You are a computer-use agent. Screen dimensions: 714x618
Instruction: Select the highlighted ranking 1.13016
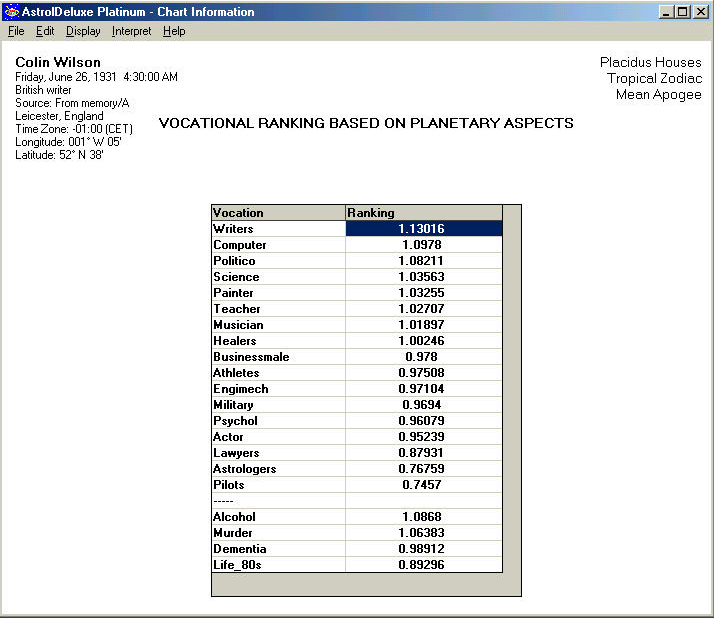(424, 229)
